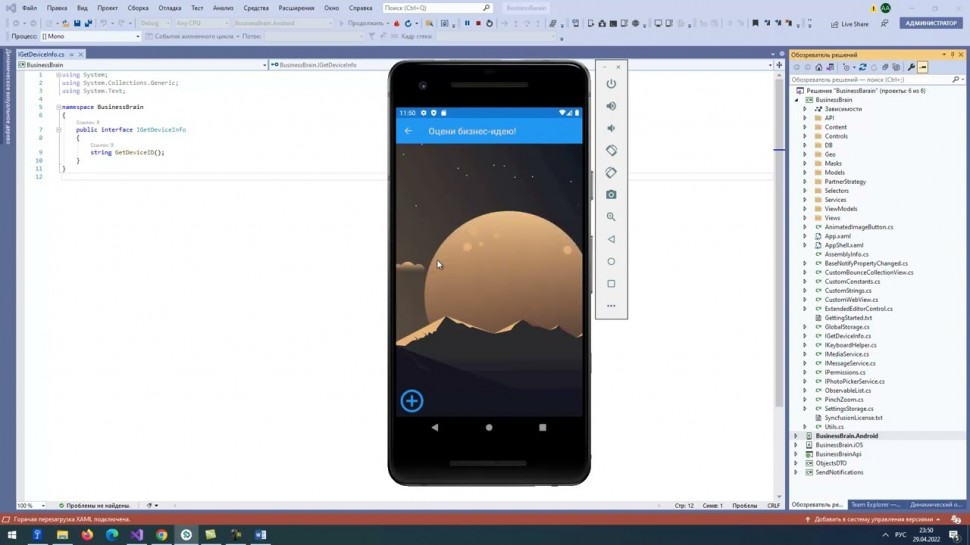
Task: Open the Отладка menu
Action: 169,8
